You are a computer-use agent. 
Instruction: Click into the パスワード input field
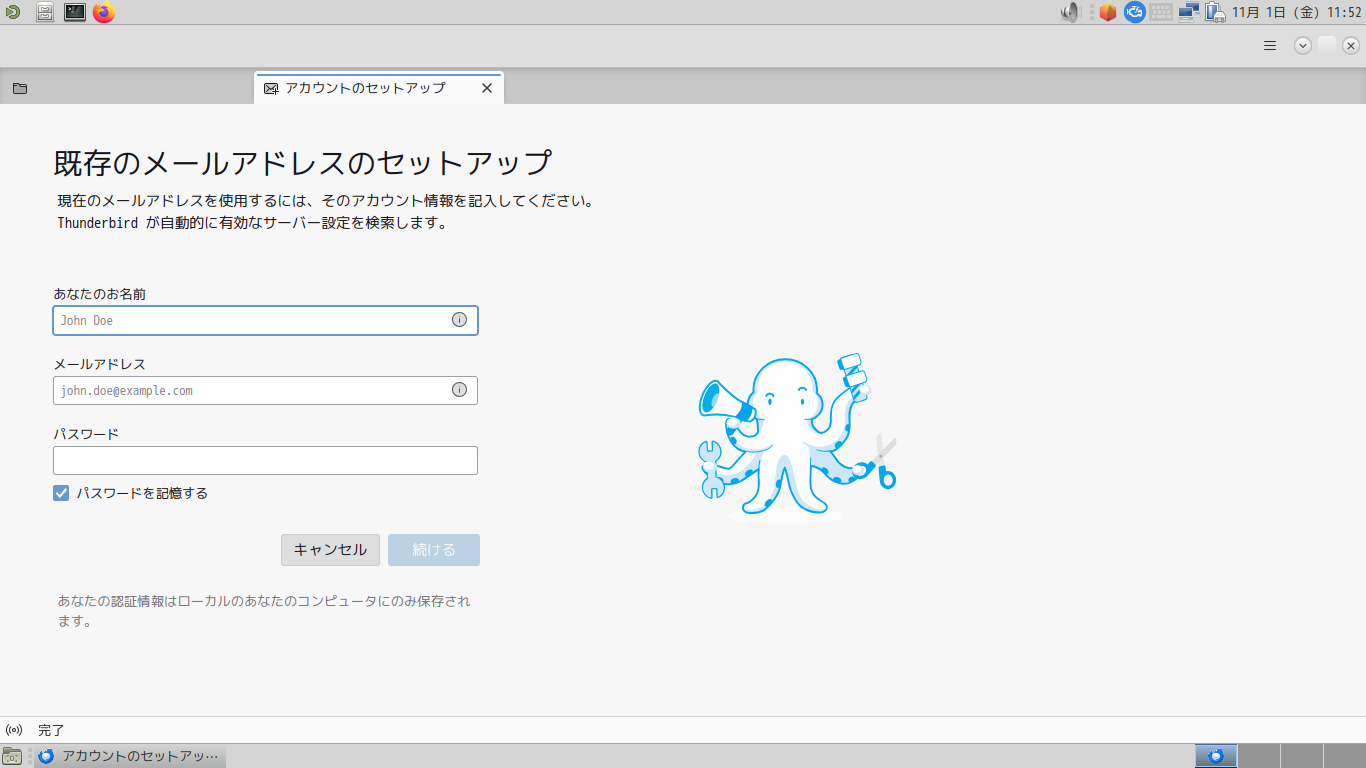[265, 460]
